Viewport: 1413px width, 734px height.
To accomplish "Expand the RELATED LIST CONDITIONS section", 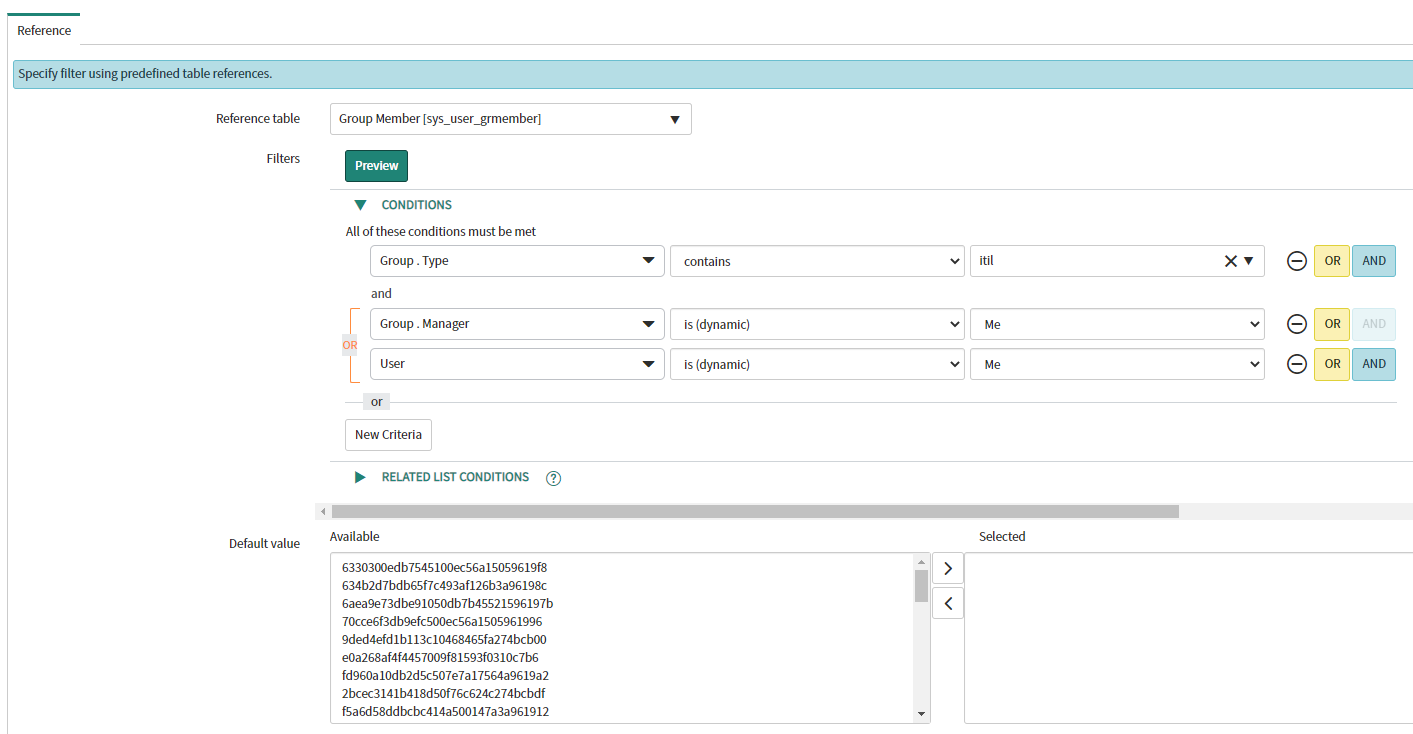I will click(x=360, y=477).
